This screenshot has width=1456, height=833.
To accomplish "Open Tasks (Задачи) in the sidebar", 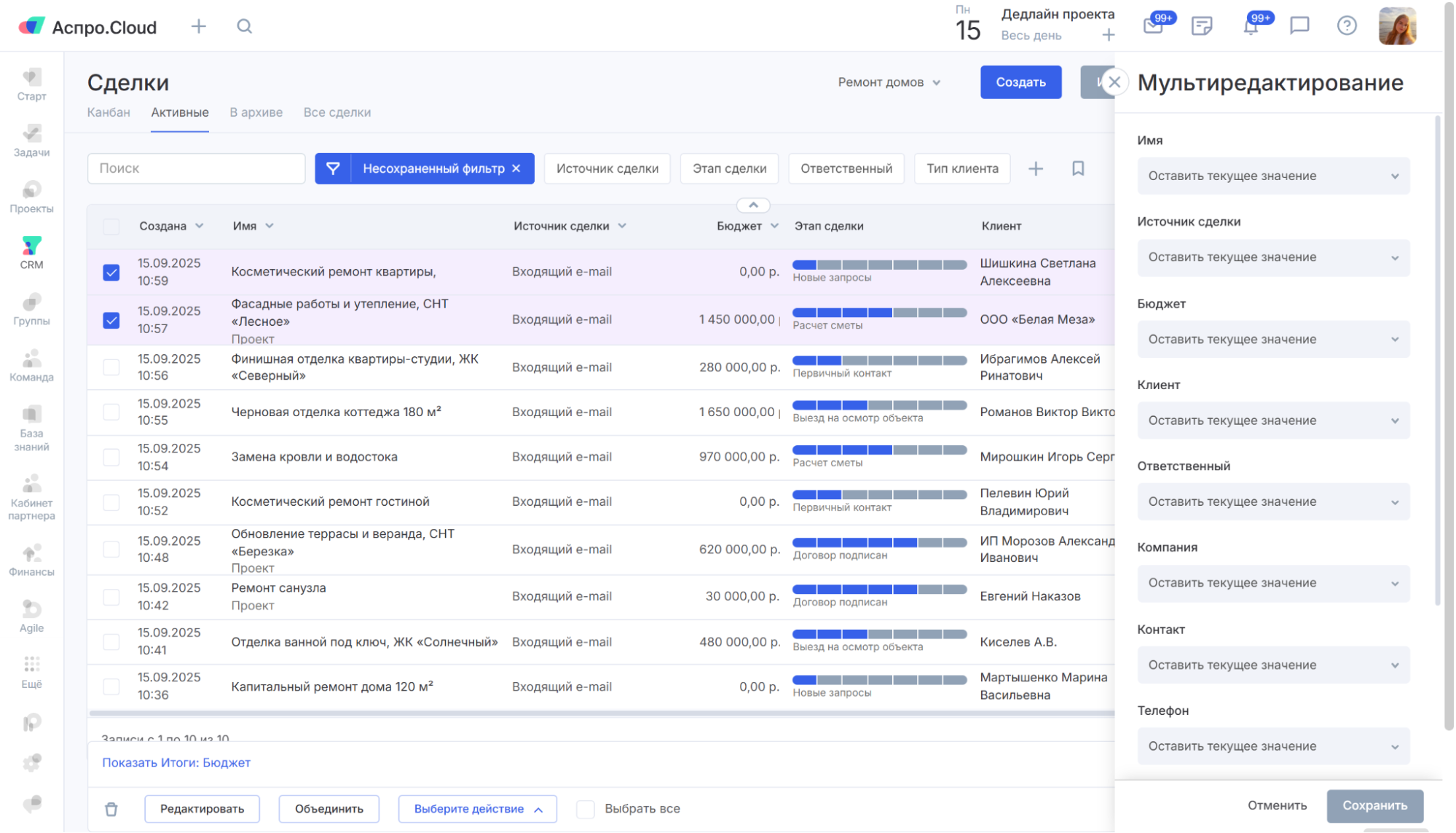I will click(x=31, y=141).
